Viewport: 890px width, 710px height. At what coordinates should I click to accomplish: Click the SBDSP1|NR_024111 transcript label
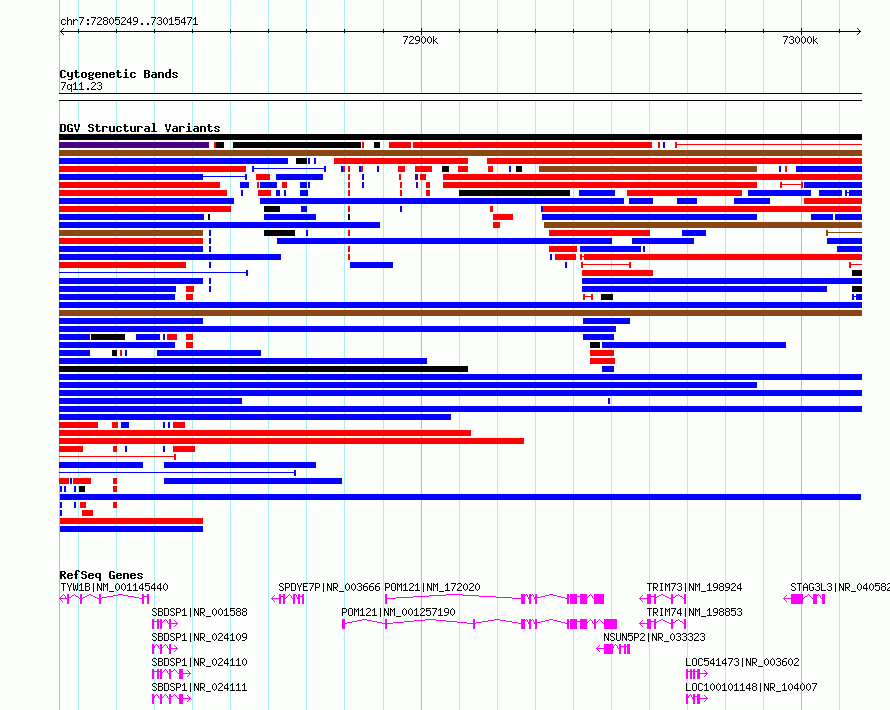[x=199, y=687]
